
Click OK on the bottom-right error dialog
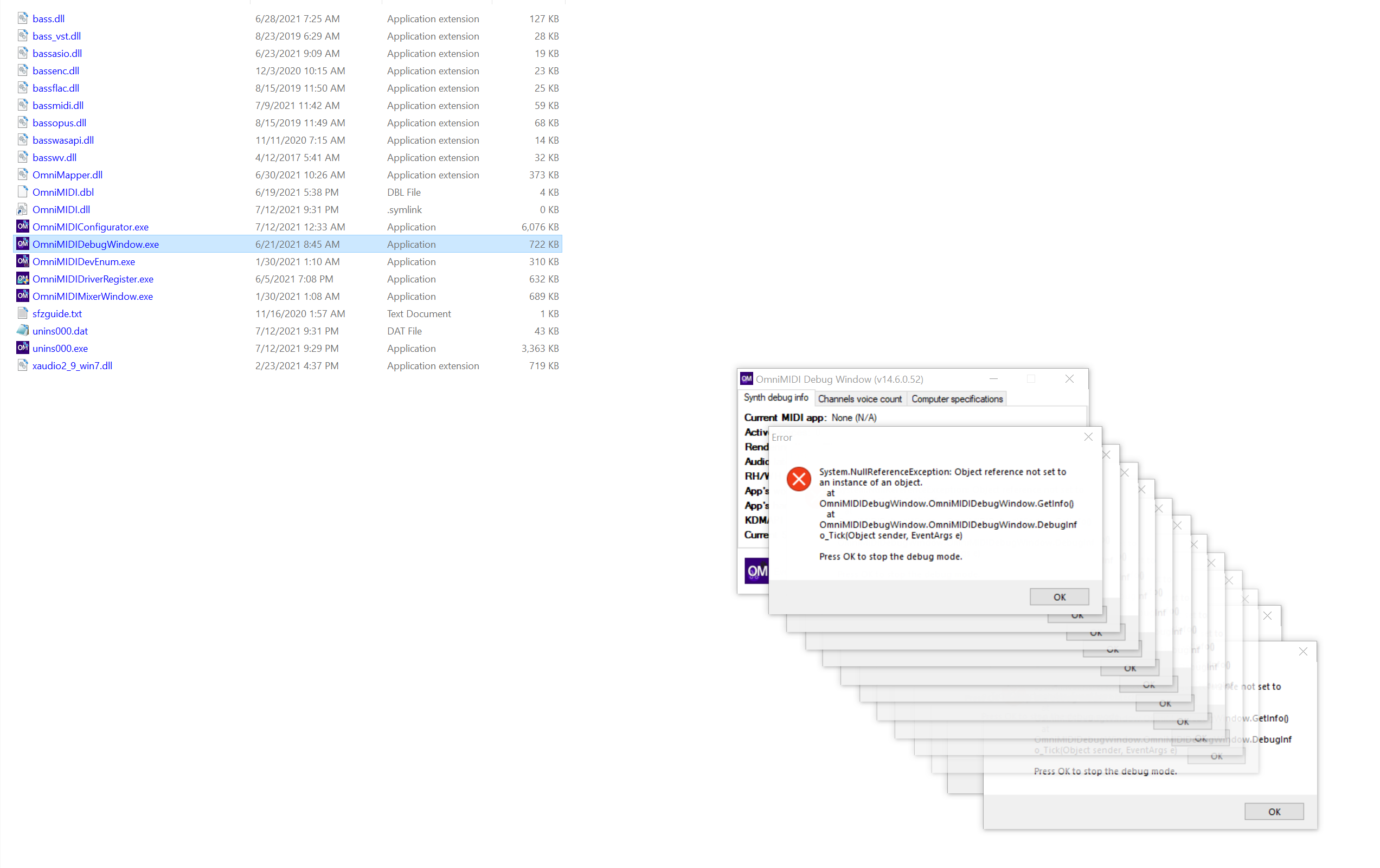[x=1274, y=811]
